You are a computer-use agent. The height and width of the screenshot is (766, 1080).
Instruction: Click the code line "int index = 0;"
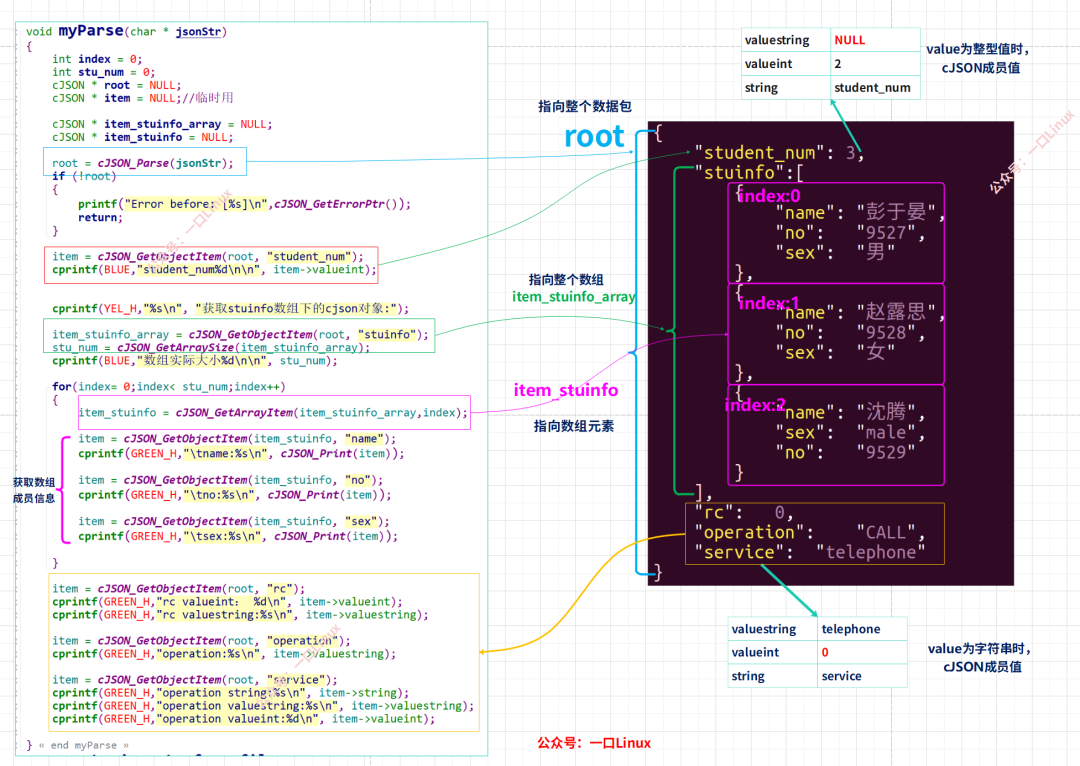[x=97, y=59]
